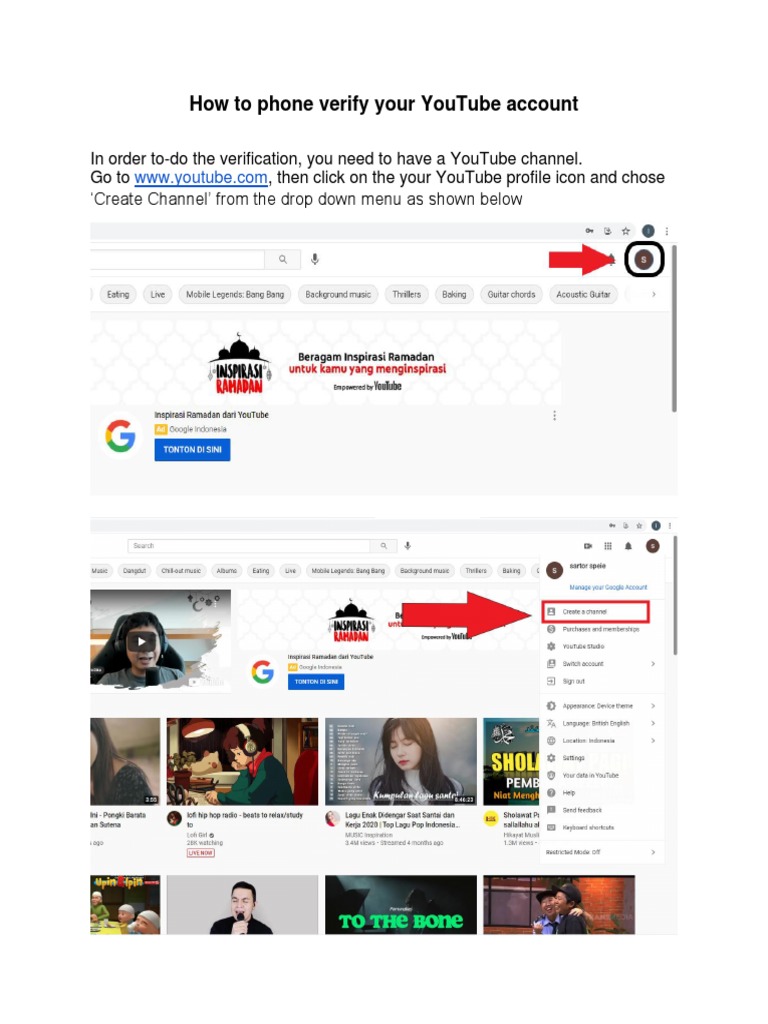Open the Restricted Mode: Off option
Viewport: 768px width, 1024px height.
(x=601, y=852)
